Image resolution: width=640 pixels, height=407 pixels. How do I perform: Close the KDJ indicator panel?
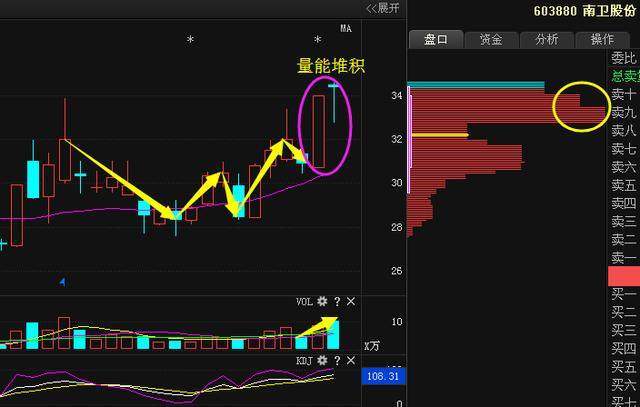[351, 360]
